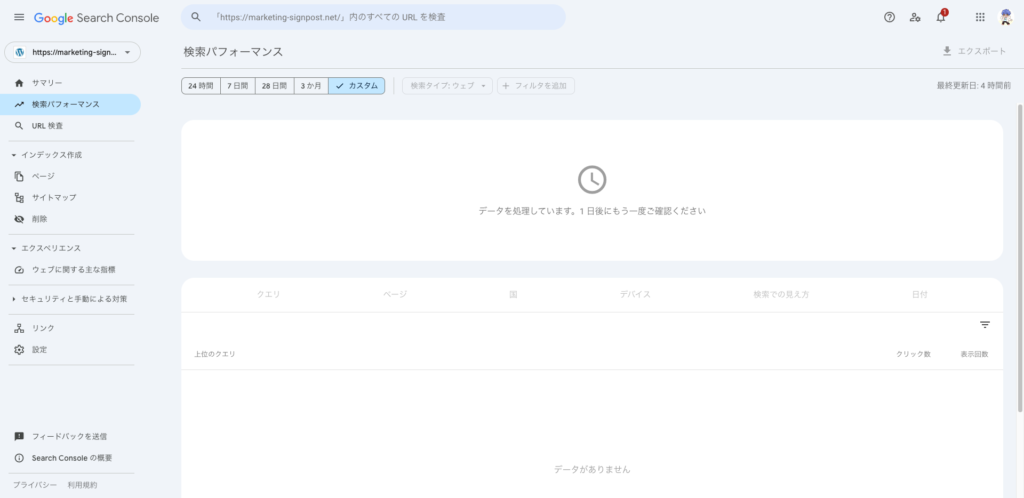Switch to the デバイス tab
The image size is (1024, 498).
coord(634,295)
